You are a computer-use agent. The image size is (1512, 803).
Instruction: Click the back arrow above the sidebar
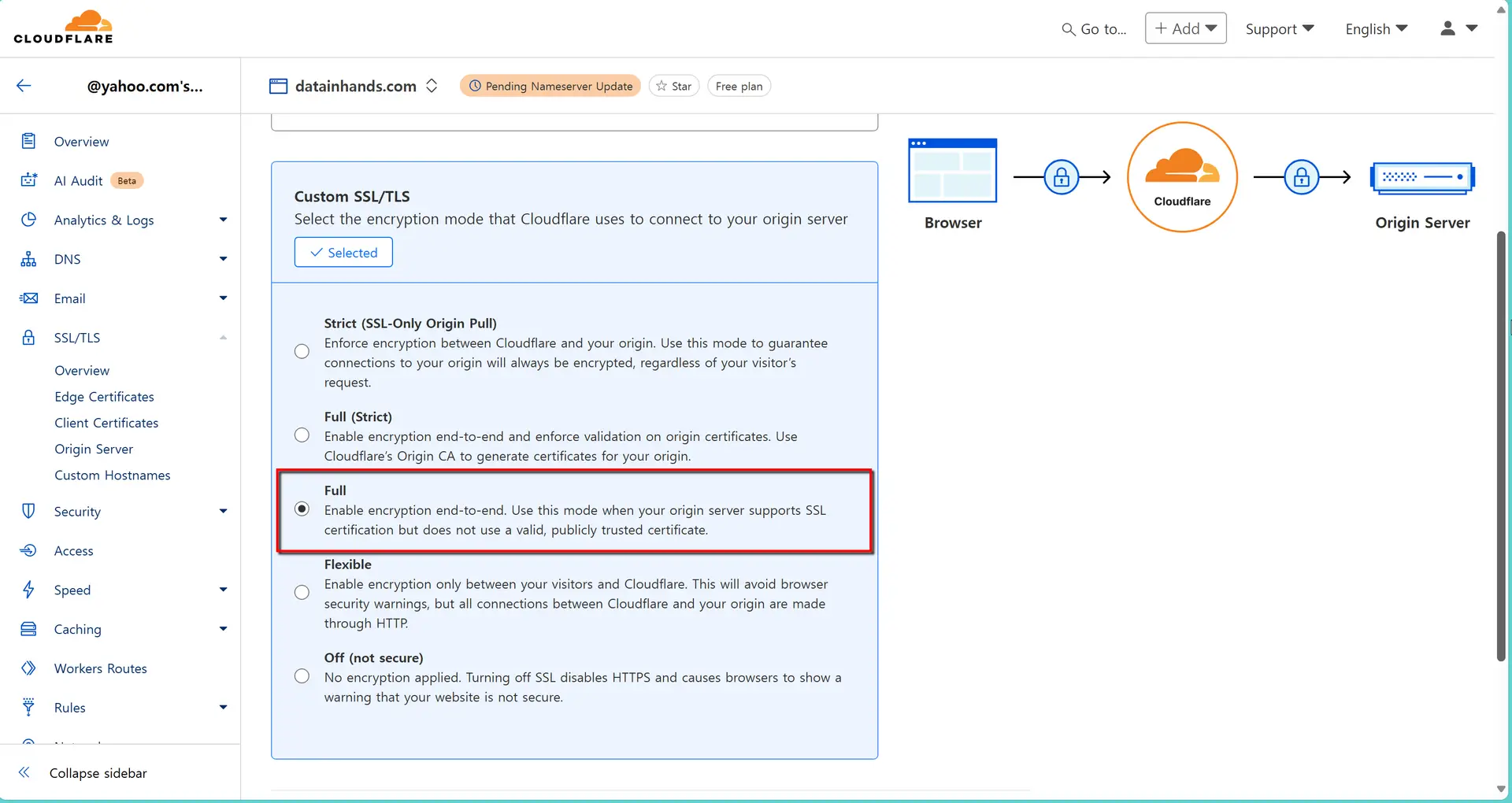click(x=24, y=85)
